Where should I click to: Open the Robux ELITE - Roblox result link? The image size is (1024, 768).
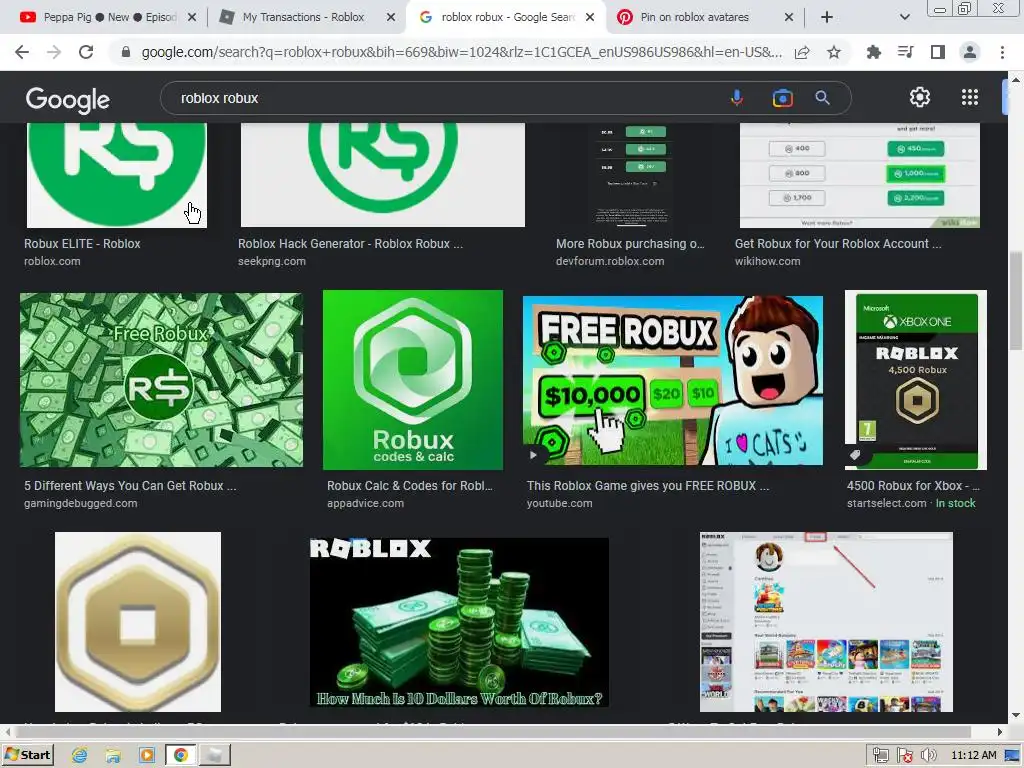[82, 244]
